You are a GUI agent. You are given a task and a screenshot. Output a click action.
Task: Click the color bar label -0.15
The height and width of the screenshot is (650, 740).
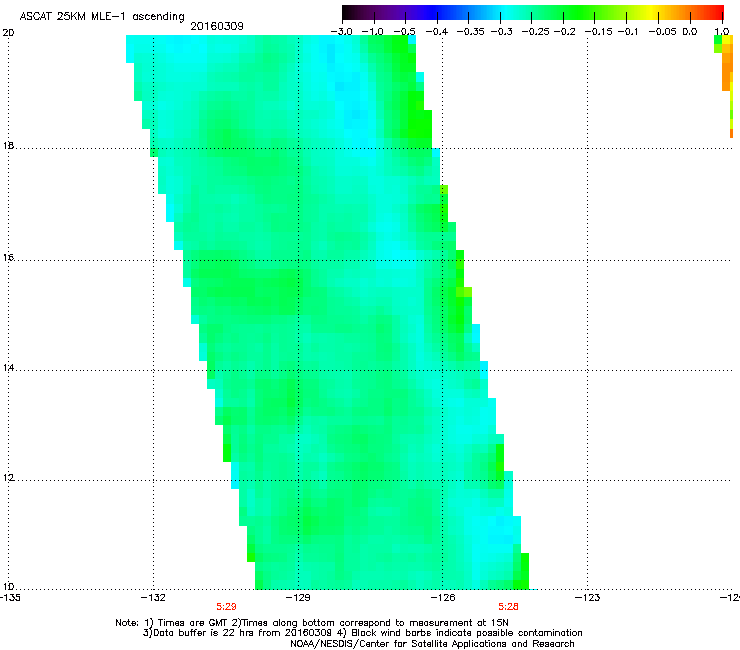point(598,32)
